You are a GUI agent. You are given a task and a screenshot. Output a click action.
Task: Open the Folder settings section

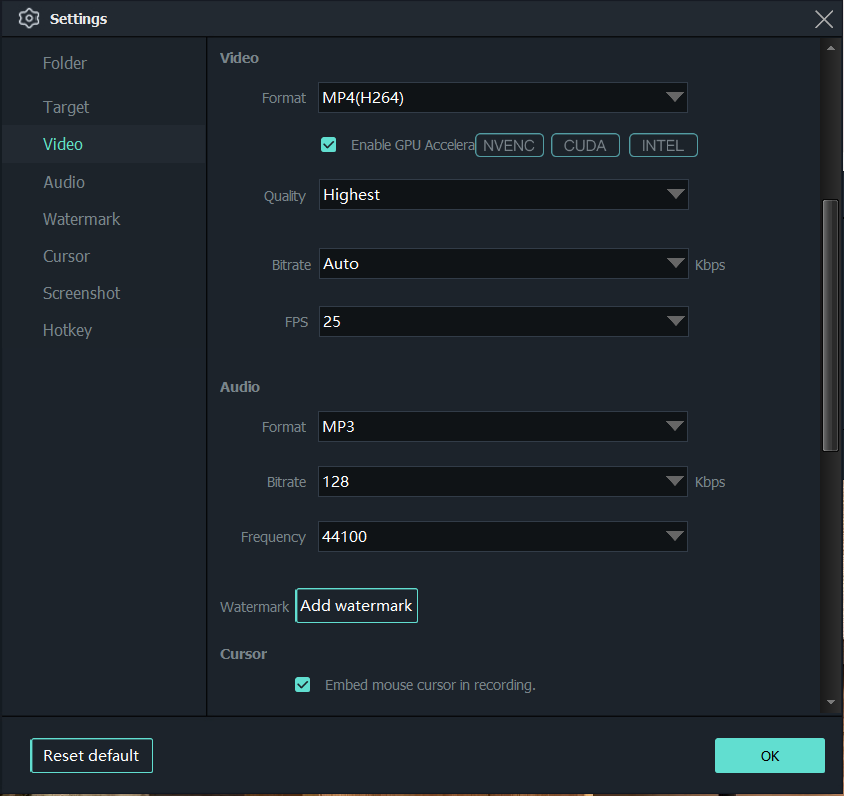tap(65, 64)
